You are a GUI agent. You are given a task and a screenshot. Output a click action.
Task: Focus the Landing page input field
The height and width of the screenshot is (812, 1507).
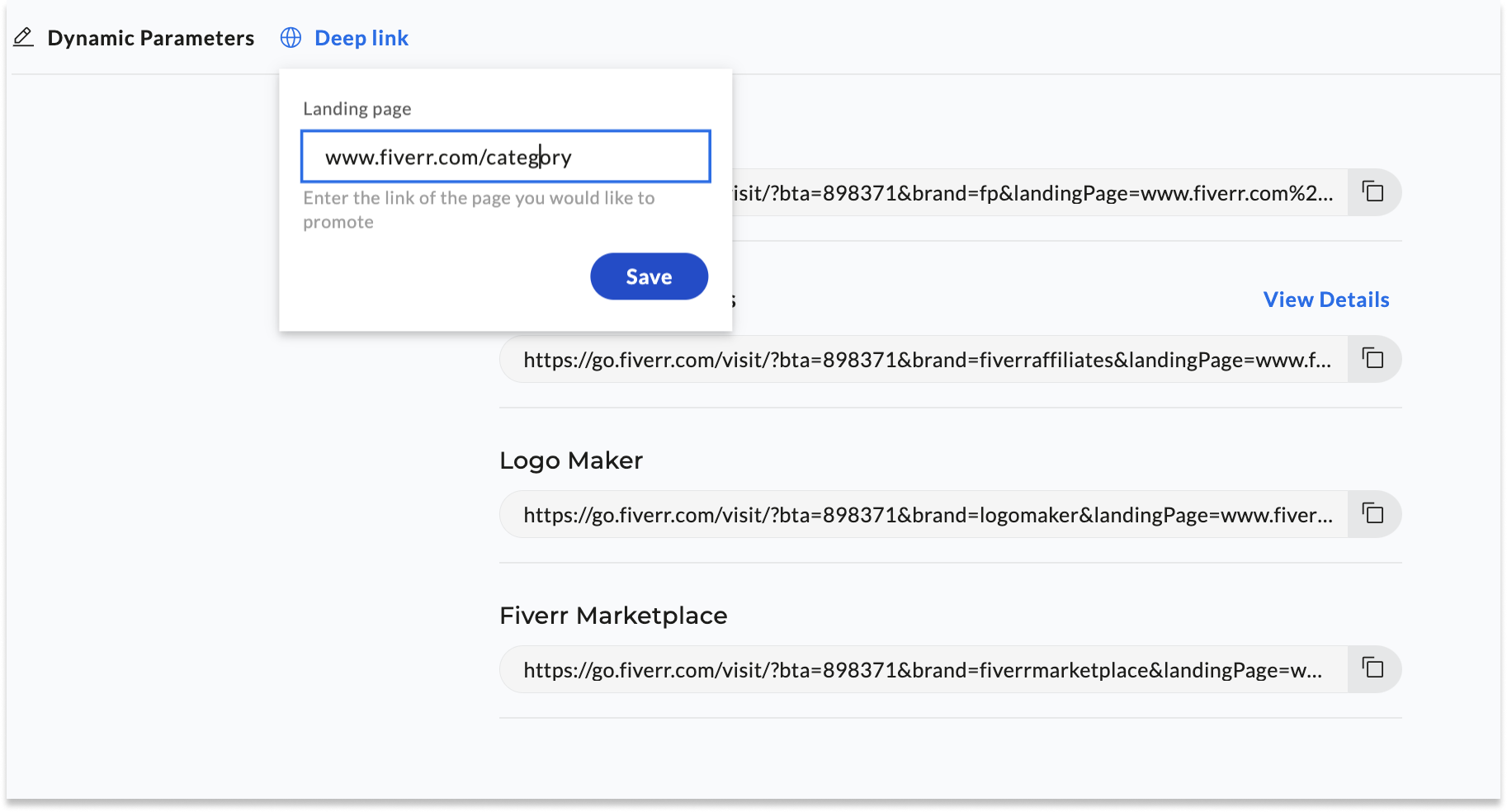[505, 157]
